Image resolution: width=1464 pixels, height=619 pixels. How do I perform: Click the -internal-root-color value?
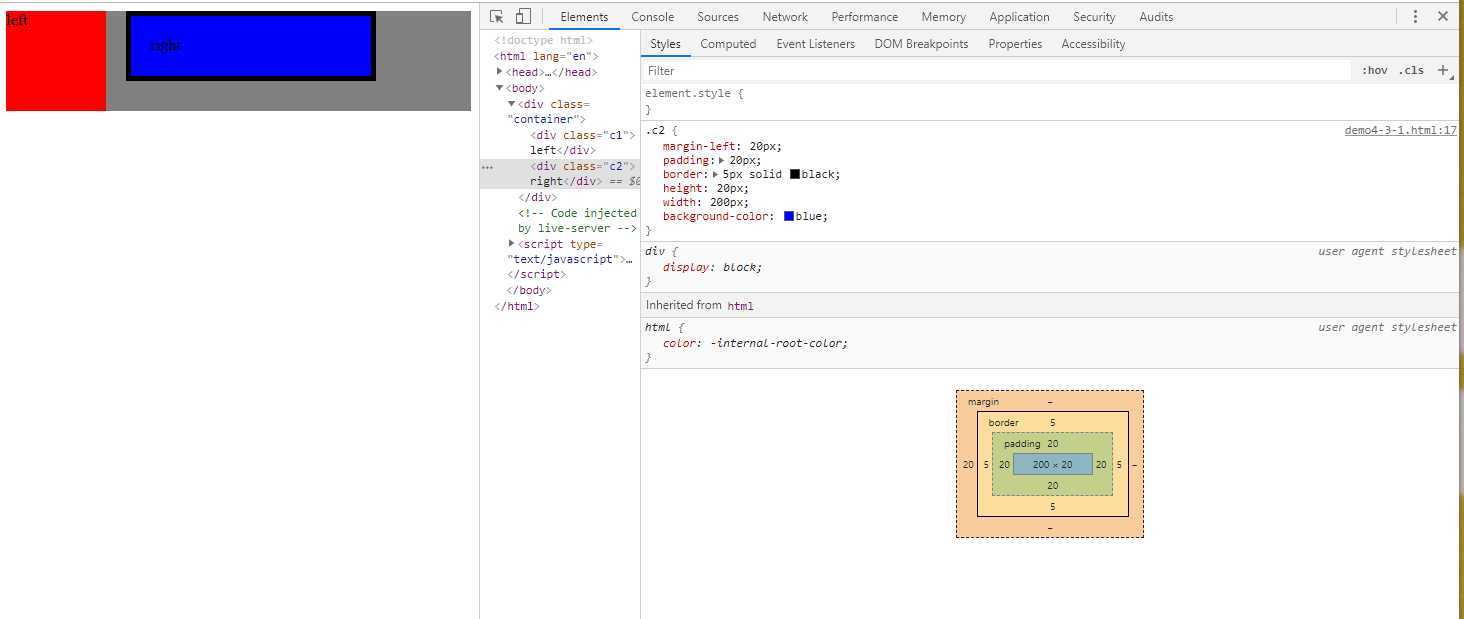click(x=778, y=343)
